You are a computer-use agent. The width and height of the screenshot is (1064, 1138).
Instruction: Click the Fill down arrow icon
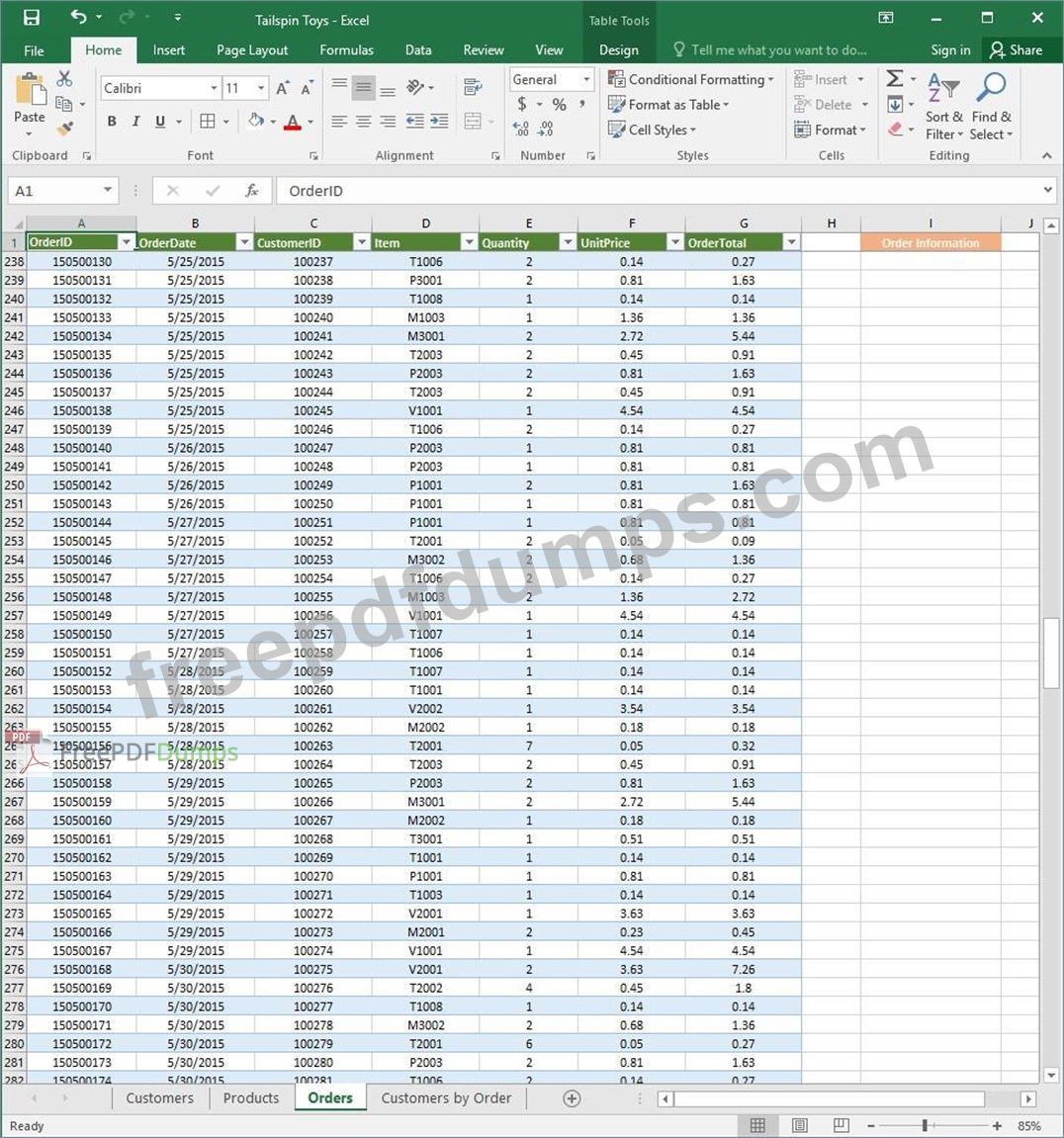(895, 105)
